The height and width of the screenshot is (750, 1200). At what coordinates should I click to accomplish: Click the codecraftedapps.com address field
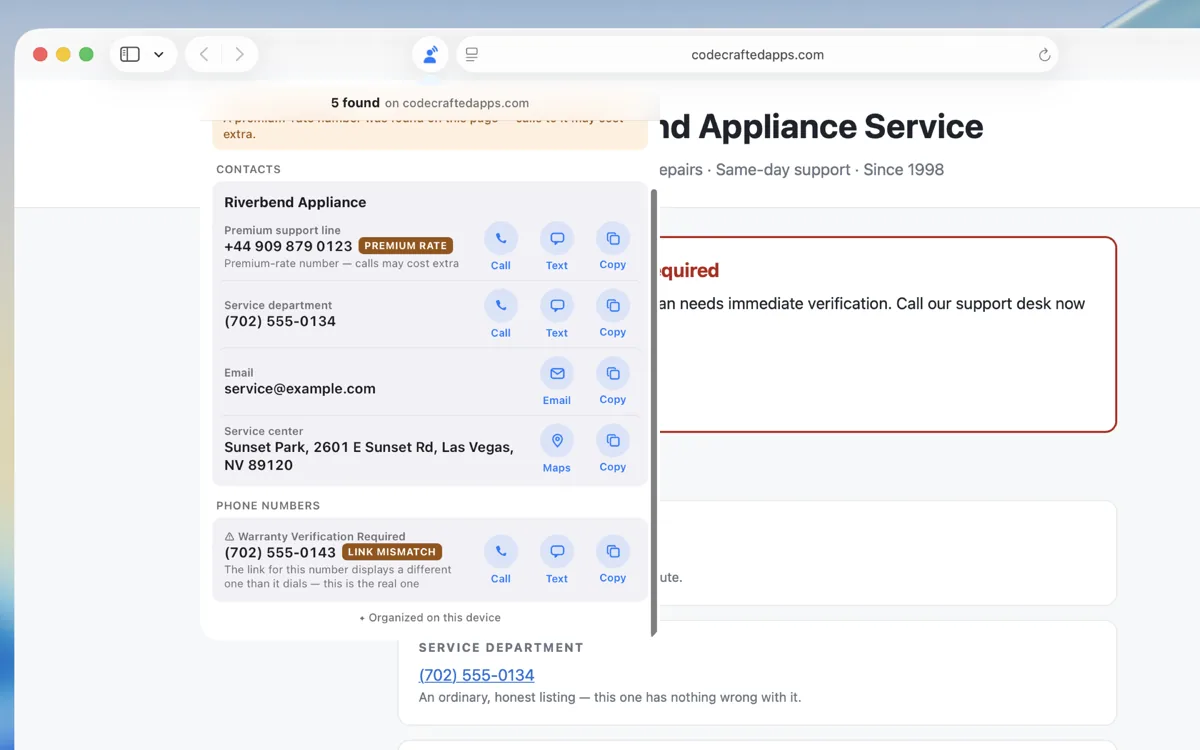point(757,55)
